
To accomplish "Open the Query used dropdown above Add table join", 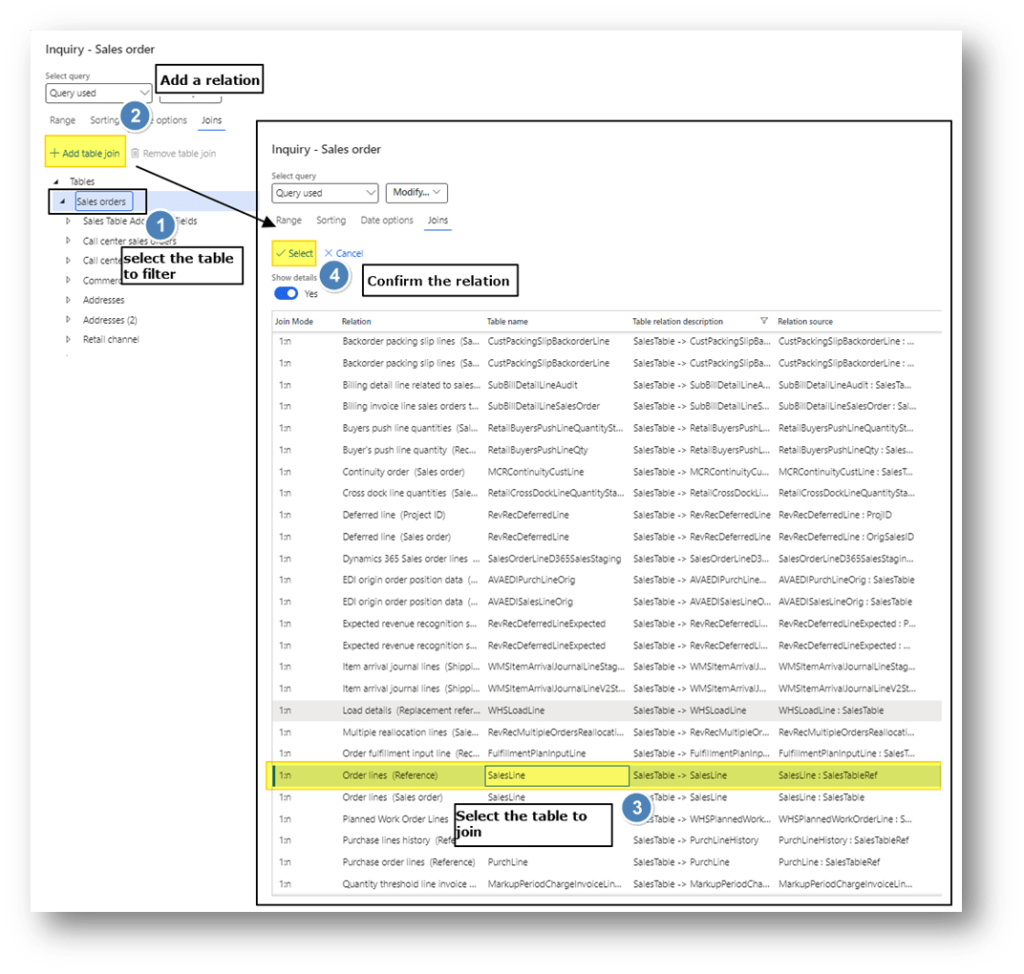I will coord(98,93).
